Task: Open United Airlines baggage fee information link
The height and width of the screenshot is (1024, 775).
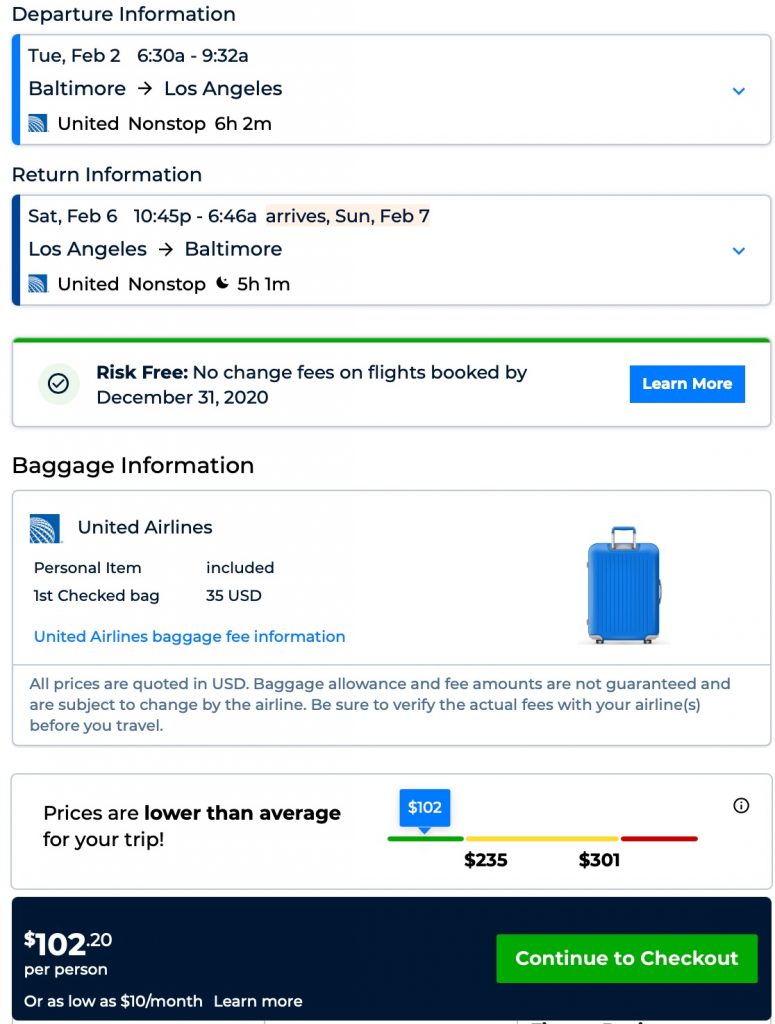Action: point(190,637)
